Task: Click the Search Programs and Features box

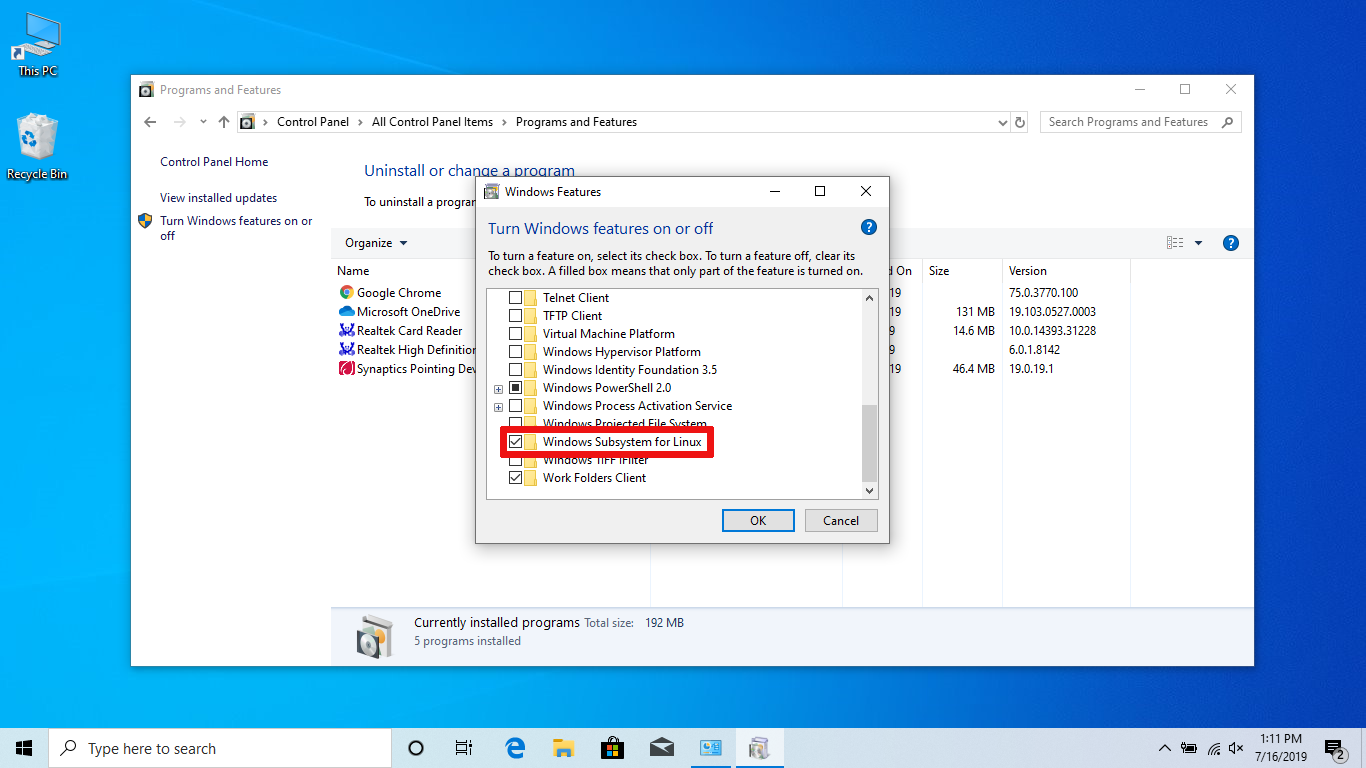Action: [x=1130, y=122]
